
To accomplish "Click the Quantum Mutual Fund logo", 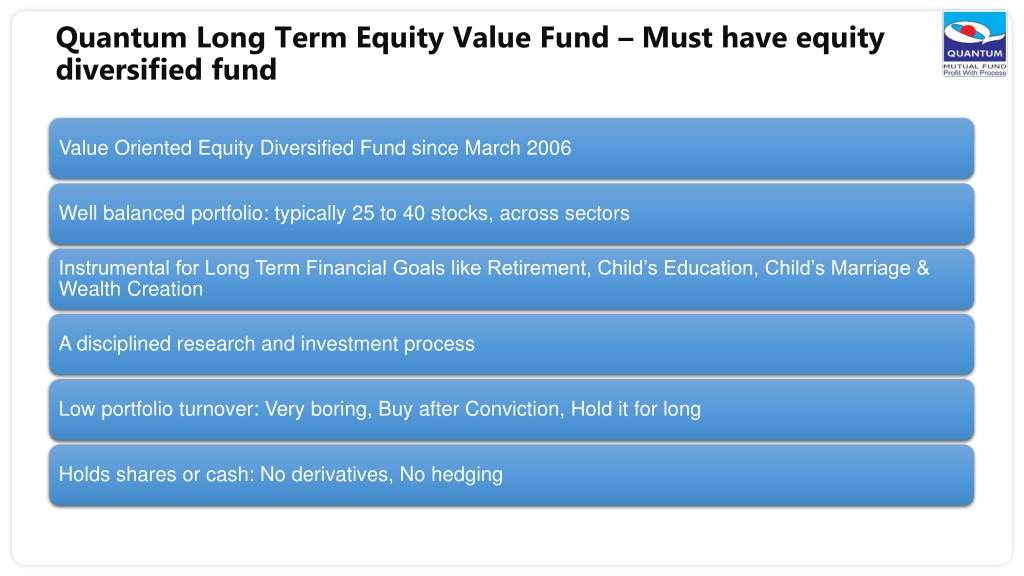I will (x=974, y=44).
